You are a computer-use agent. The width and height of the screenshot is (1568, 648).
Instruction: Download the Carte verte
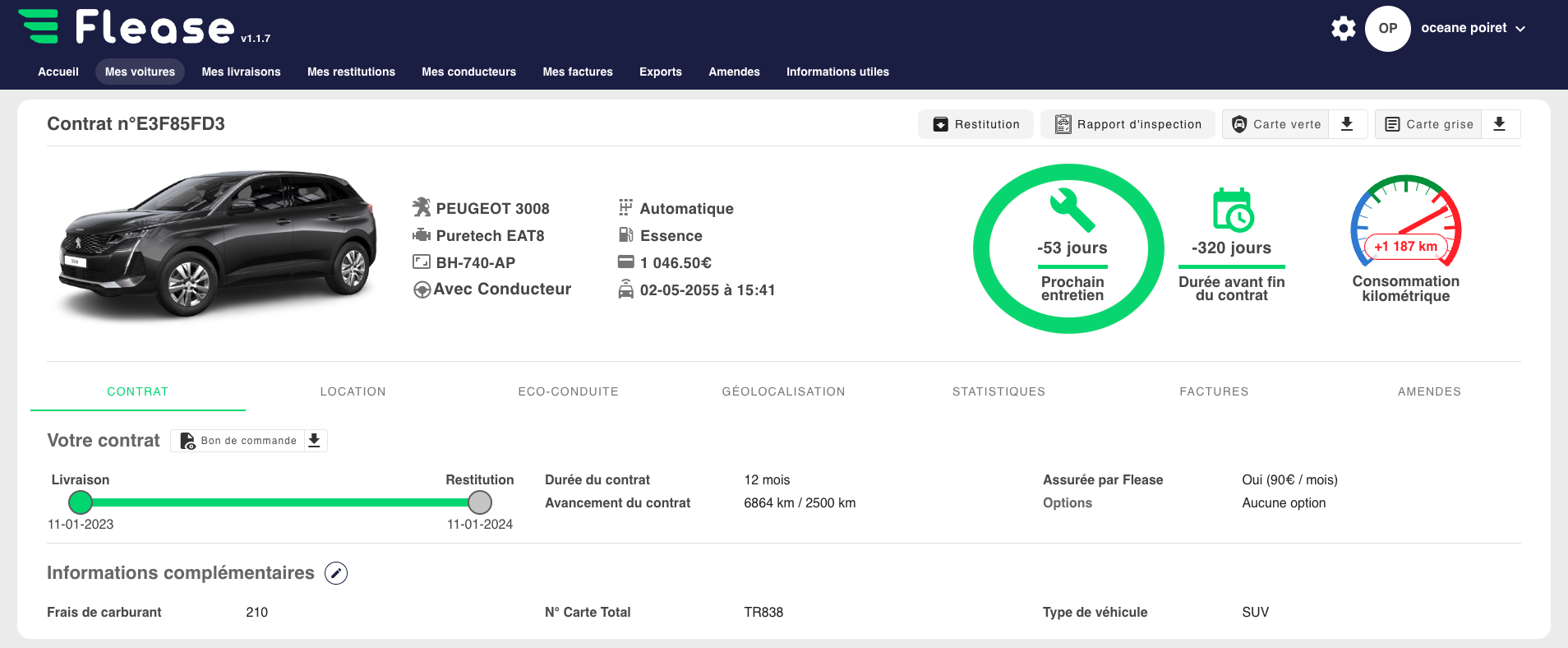tap(1347, 124)
